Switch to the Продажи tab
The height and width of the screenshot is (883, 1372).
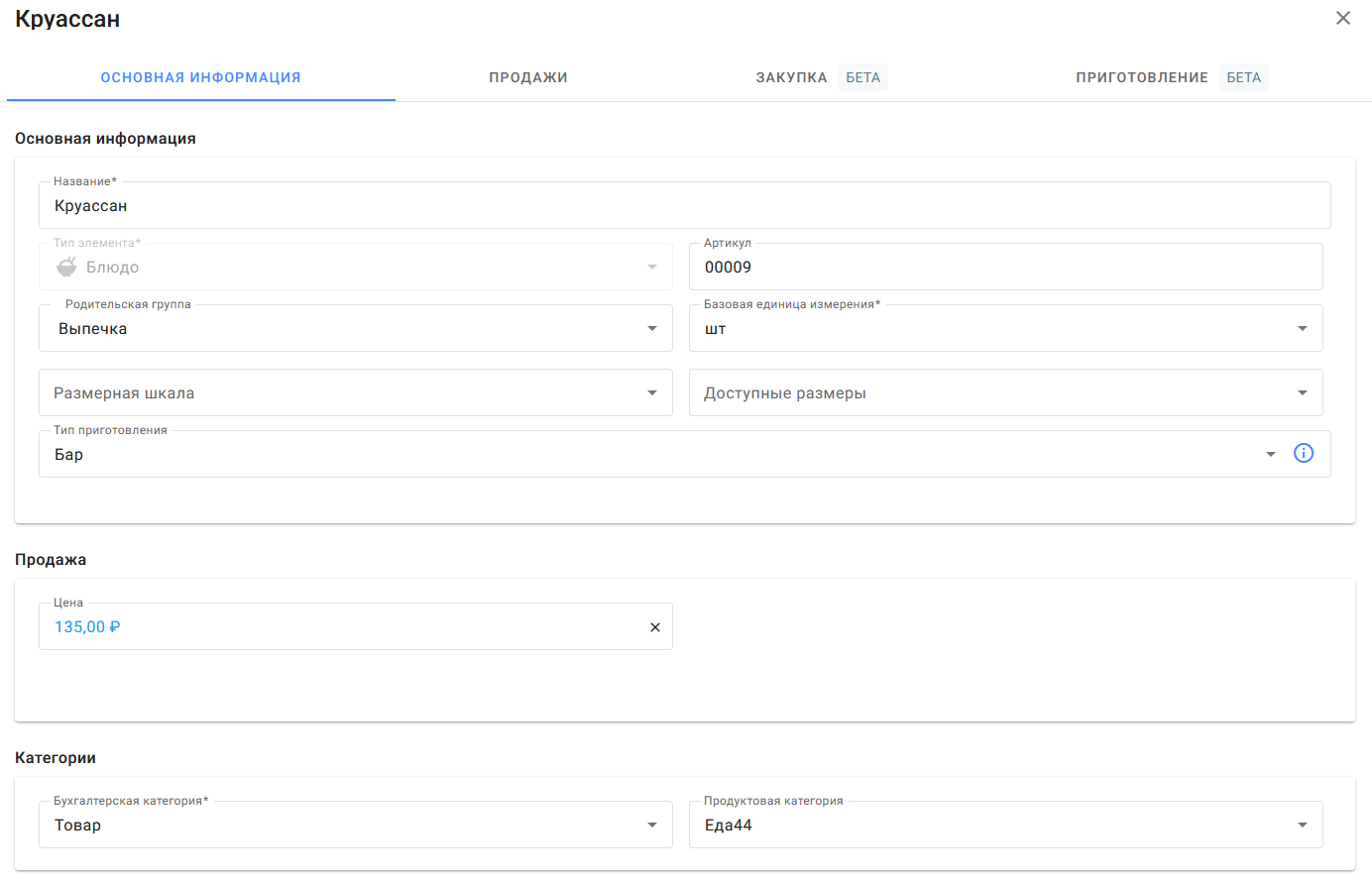[x=527, y=77]
